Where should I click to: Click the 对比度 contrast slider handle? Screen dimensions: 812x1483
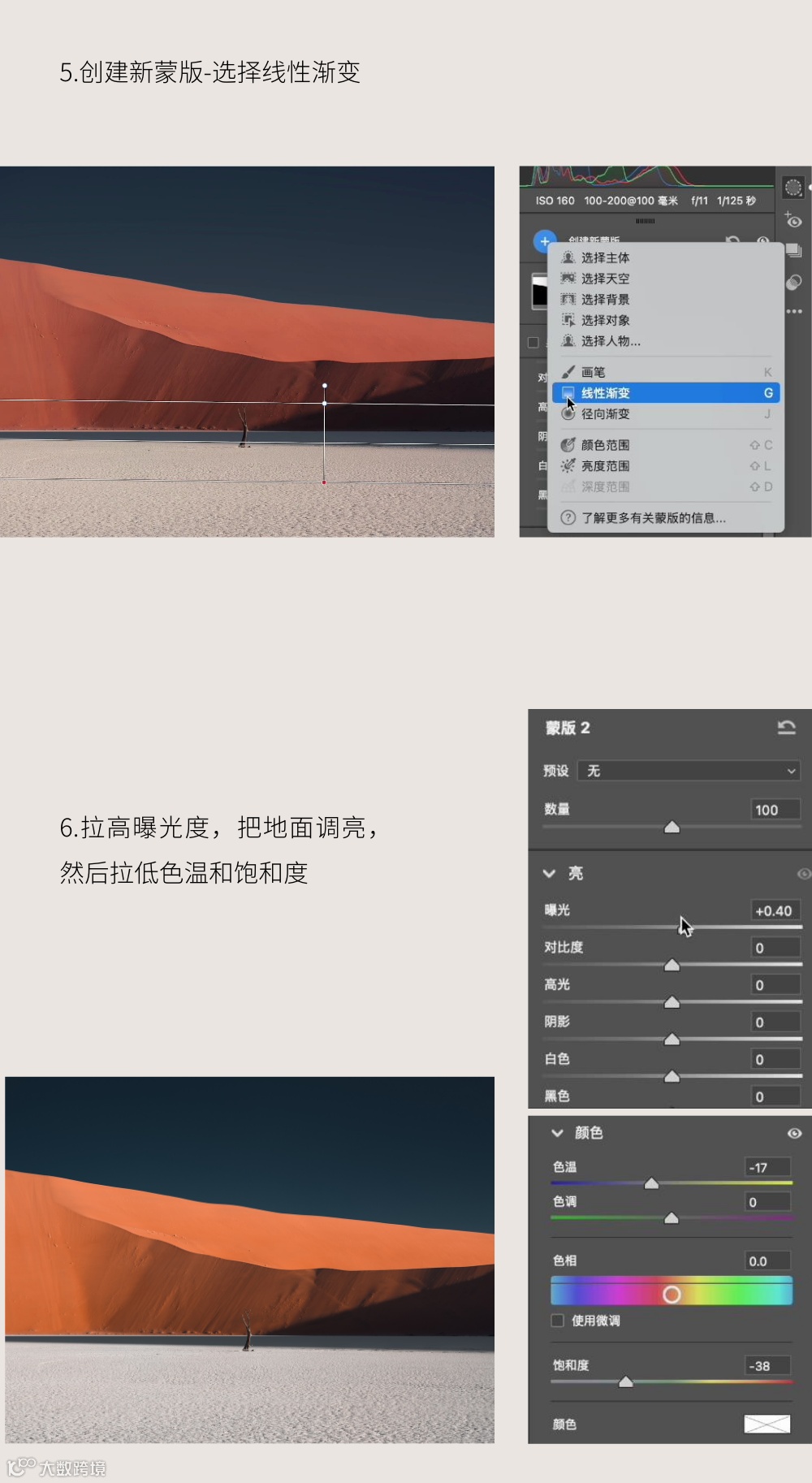(672, 965)
